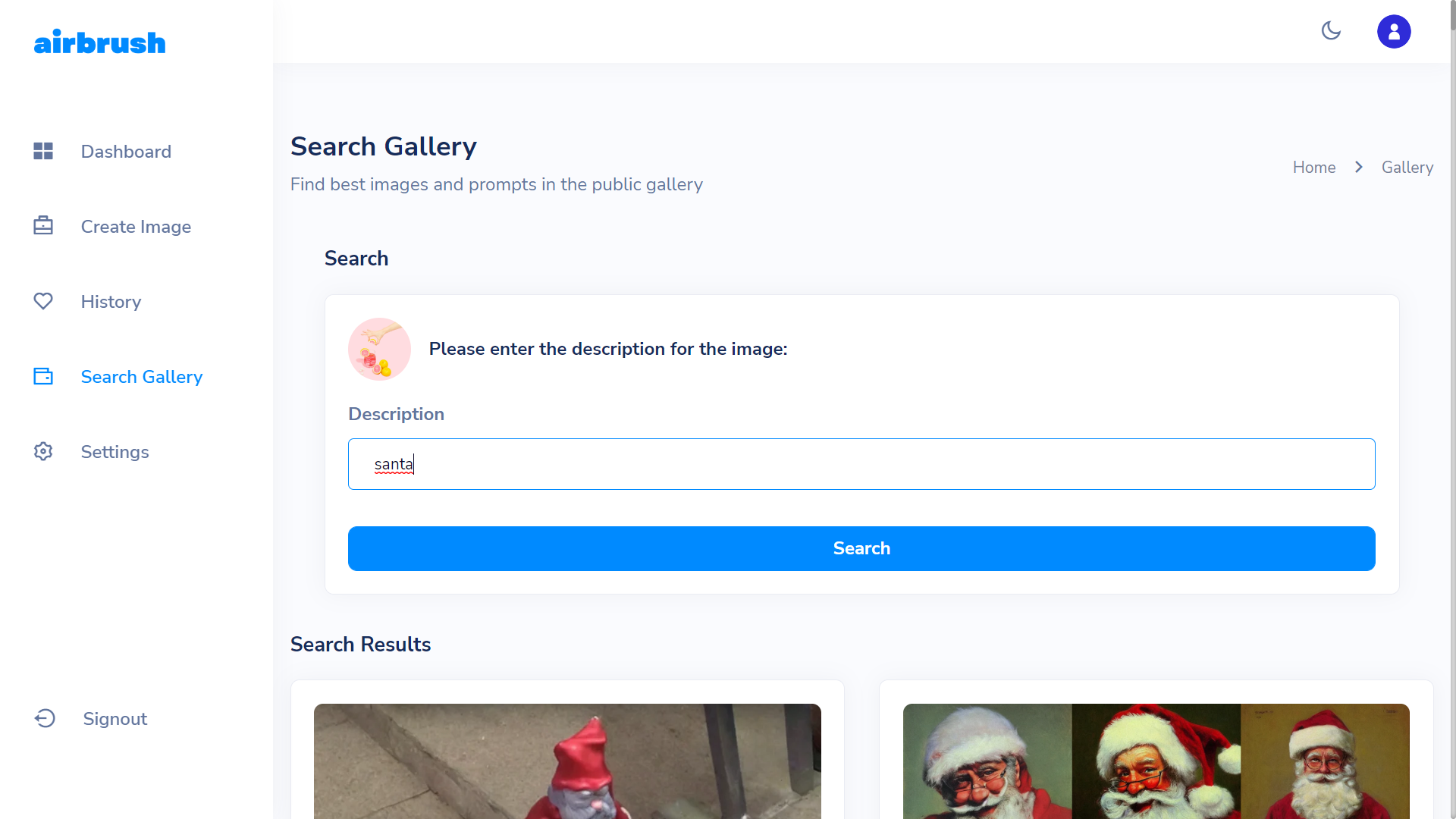Viewport: 1456px width, 819px height.
Task: Click the Signout arrow icon
Action: point(45,718)
